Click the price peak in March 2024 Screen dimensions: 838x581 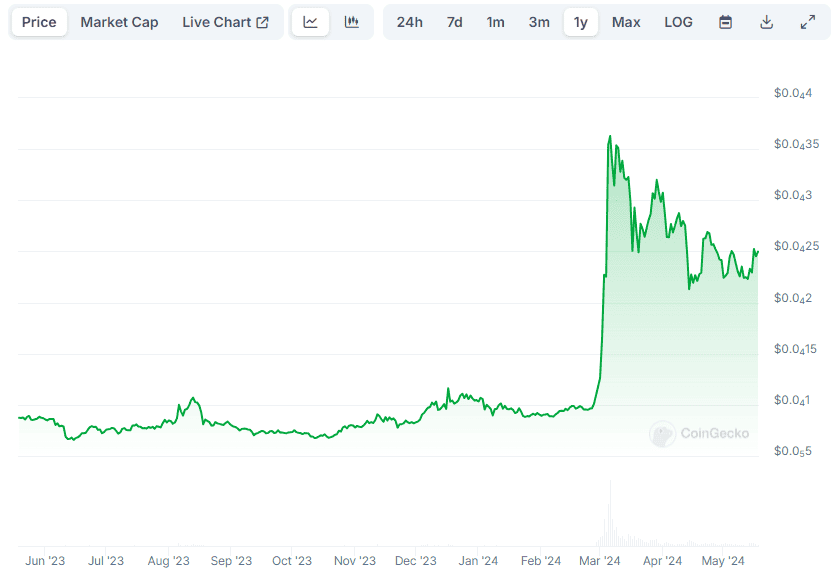pos(610,137)
